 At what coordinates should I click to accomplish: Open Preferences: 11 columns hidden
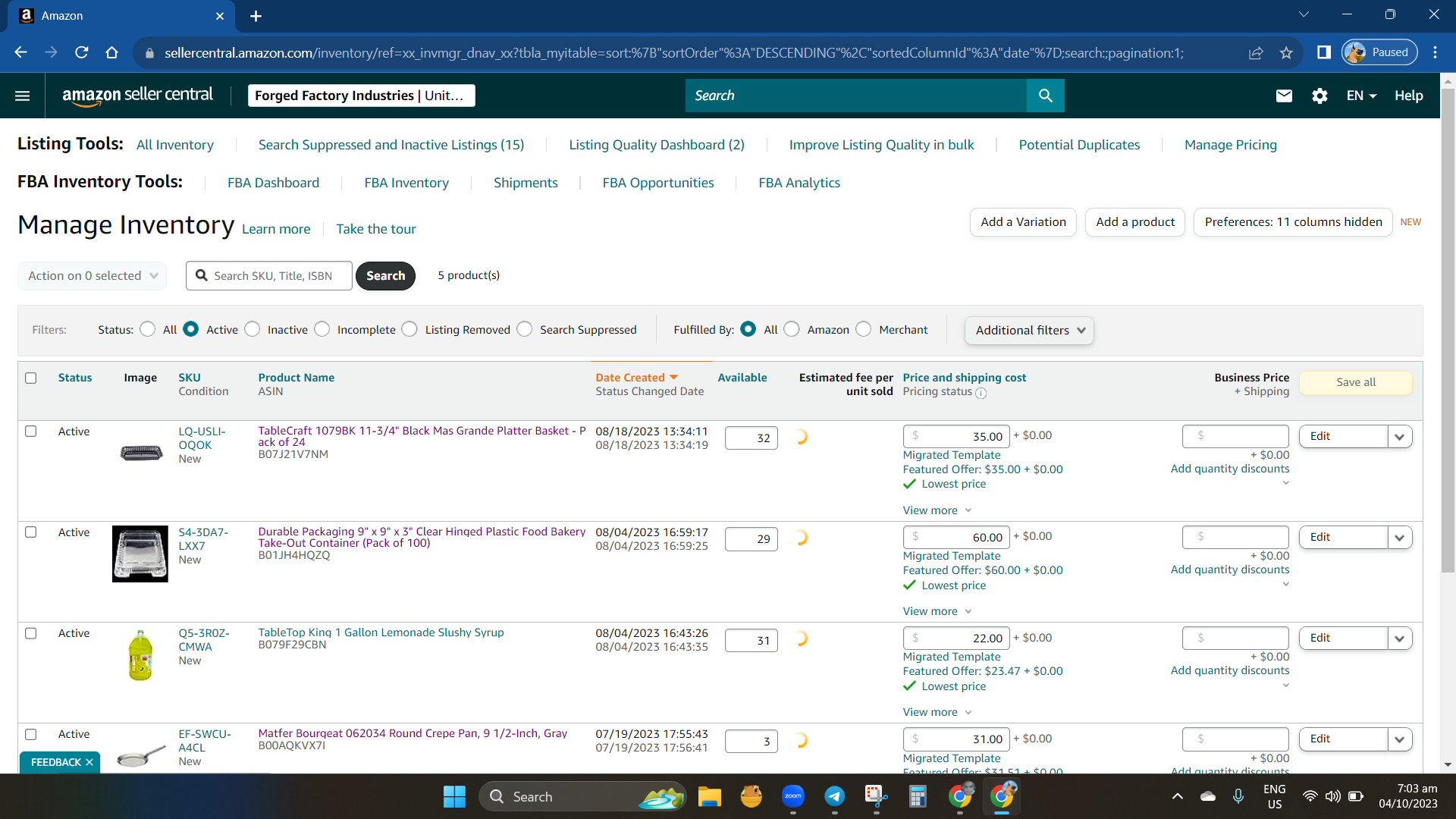coord(1293,222)
